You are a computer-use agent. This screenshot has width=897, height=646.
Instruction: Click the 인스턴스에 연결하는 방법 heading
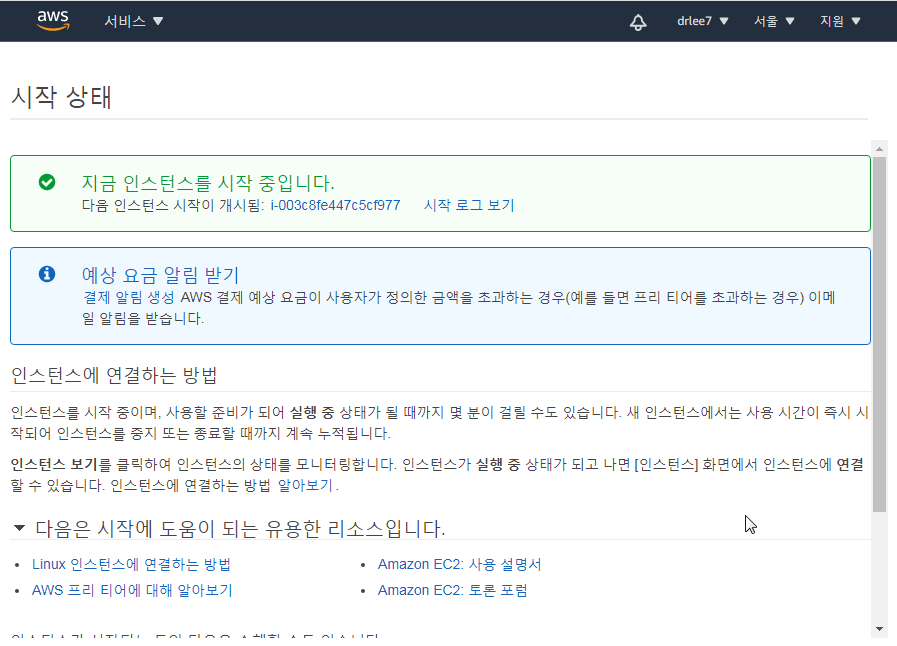point(114,375)
